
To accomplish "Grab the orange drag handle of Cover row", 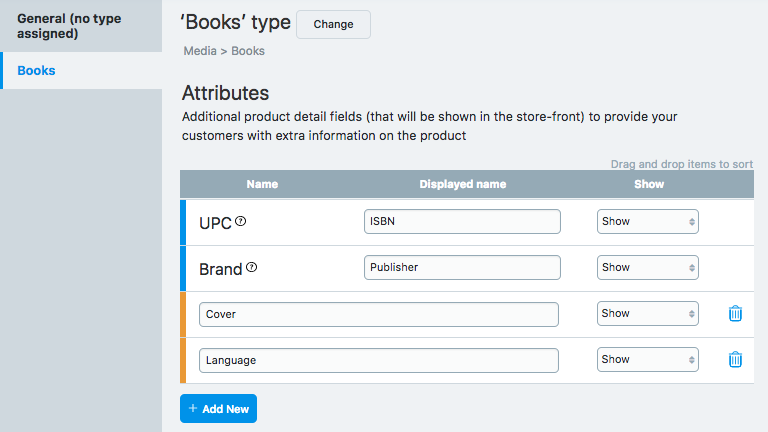I will [183, 314].
